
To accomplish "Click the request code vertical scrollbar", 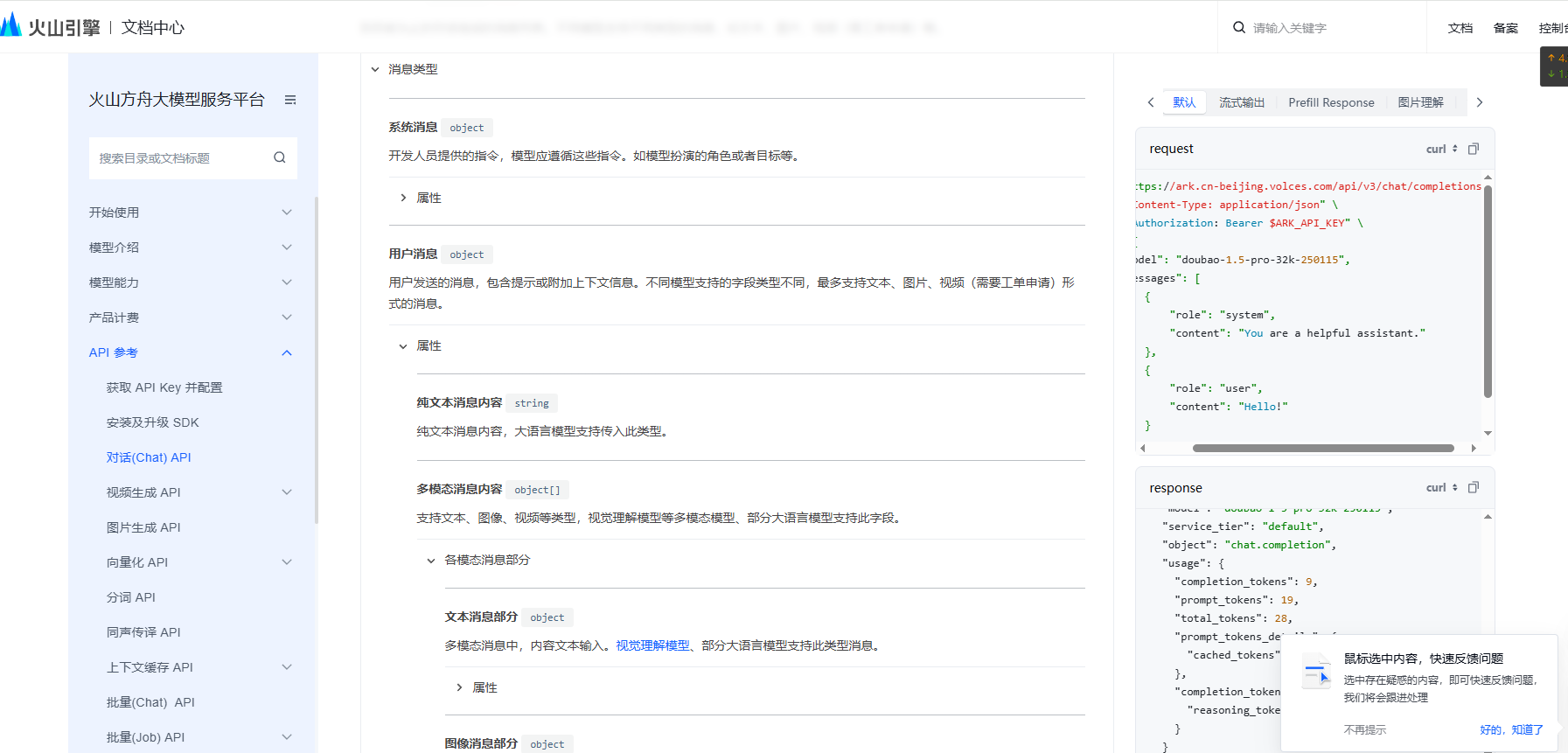I will point(1488,292).
